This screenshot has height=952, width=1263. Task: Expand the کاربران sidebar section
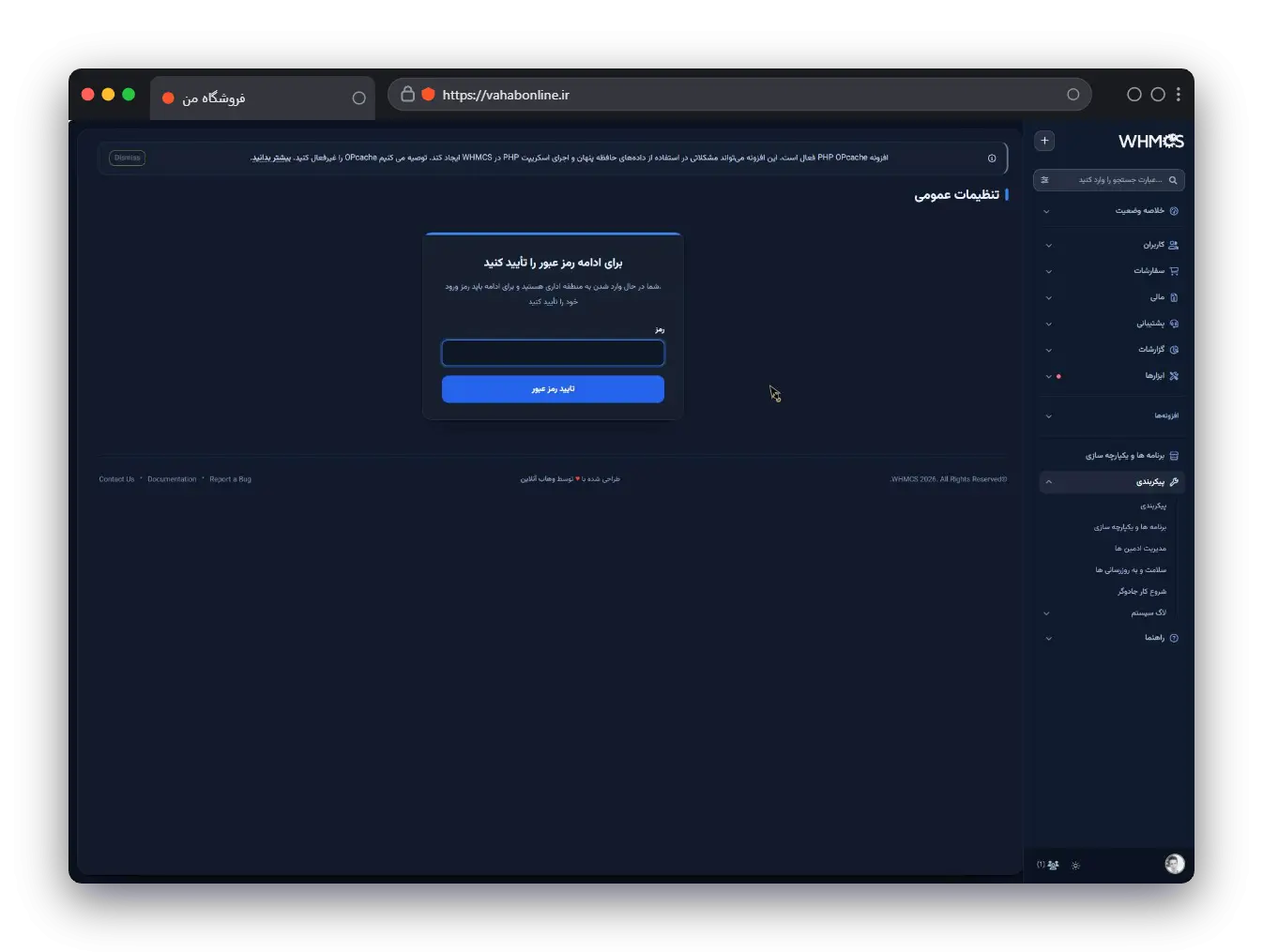coord(1111,245)
